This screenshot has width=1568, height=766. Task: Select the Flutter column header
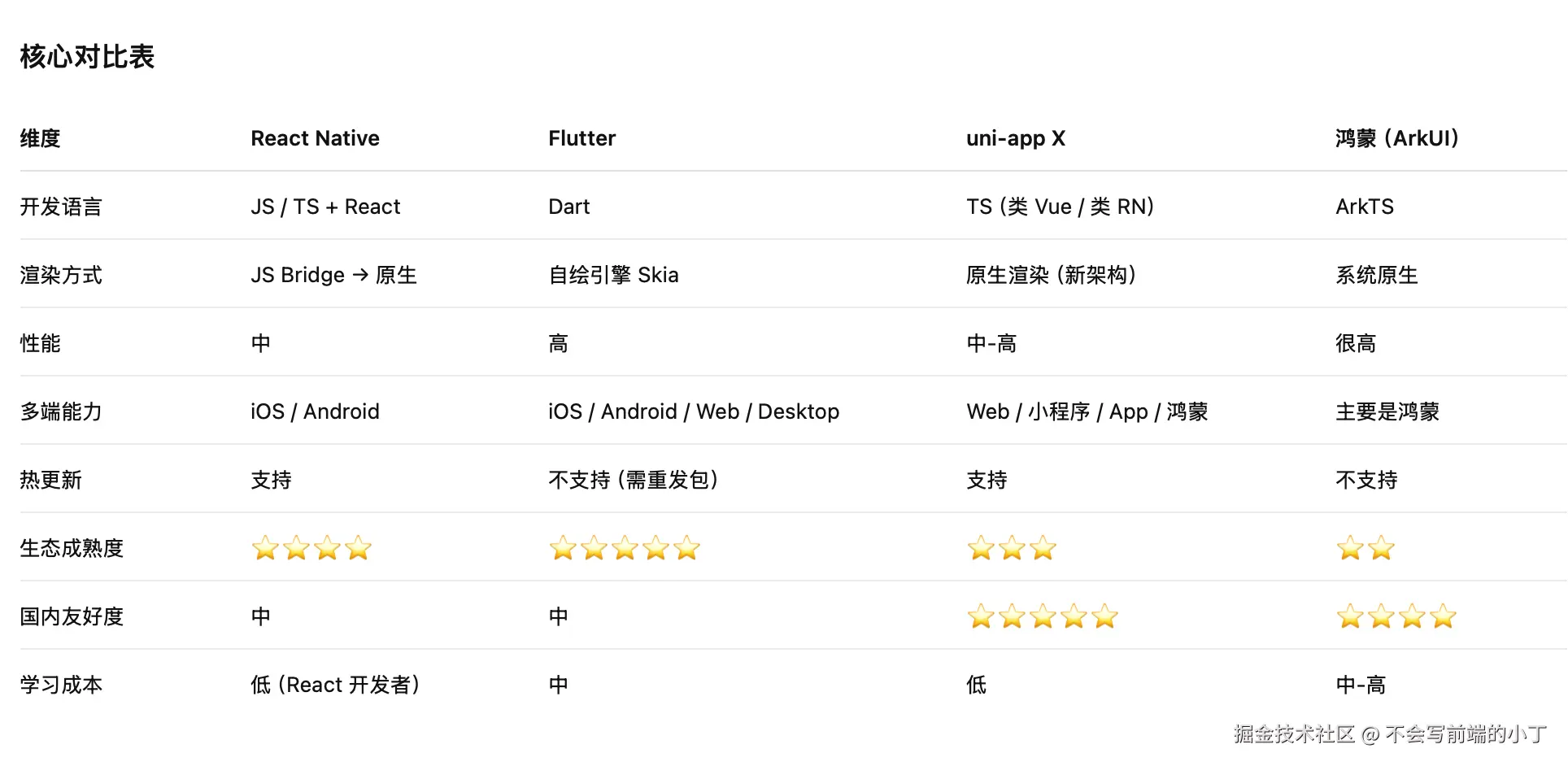tap(581, 138)
